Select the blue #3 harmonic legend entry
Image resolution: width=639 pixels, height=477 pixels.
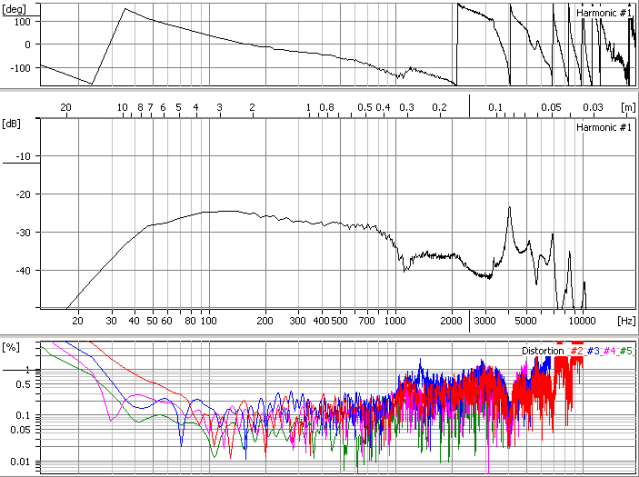point(592,351)
